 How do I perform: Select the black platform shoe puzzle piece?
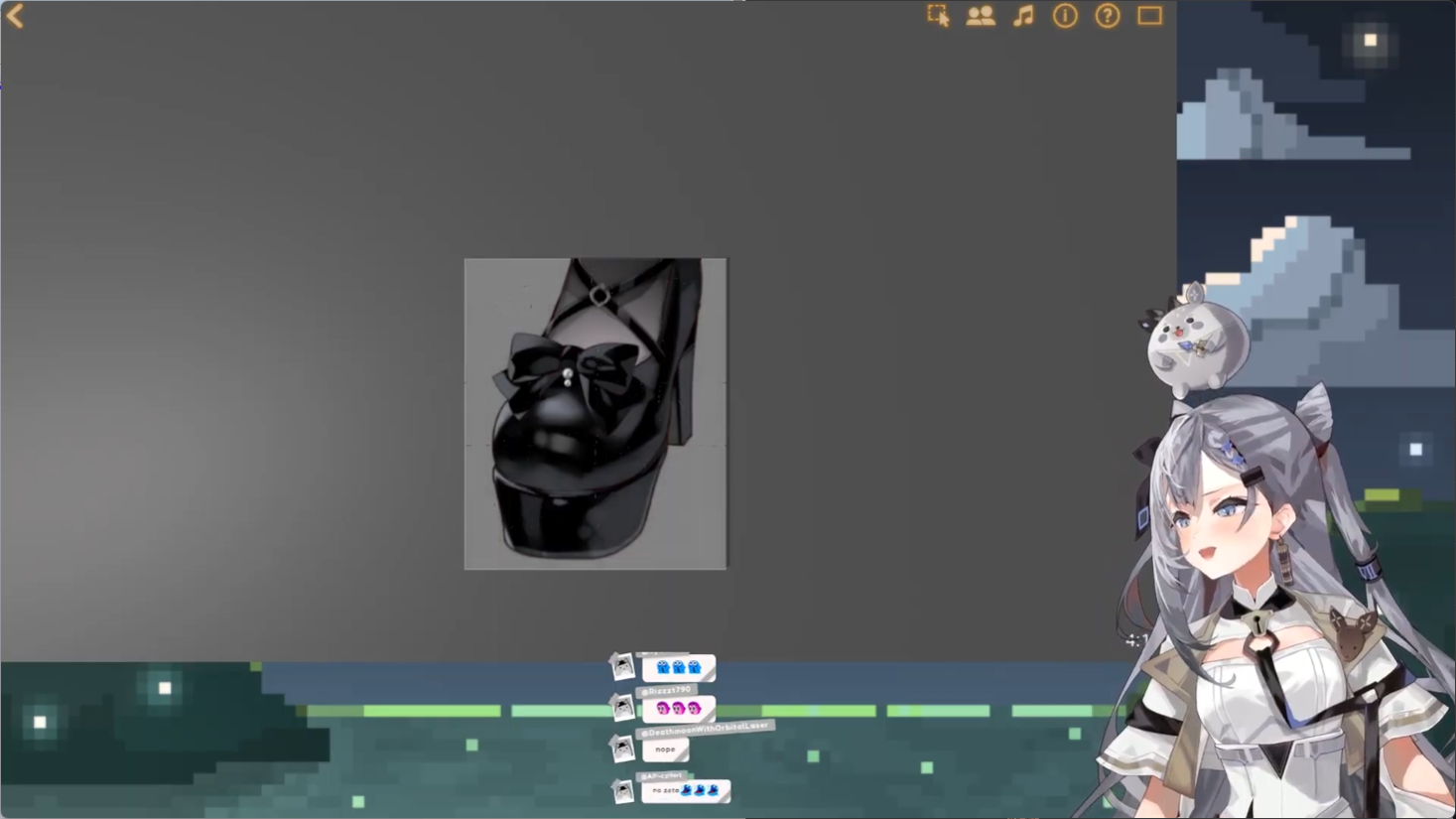click(596, 414)
